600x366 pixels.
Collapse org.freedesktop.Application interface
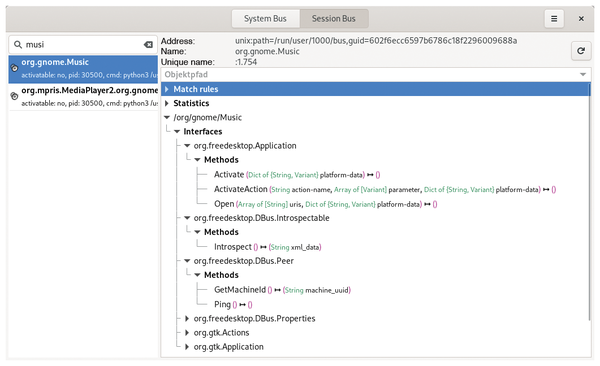tap(187, 146)
